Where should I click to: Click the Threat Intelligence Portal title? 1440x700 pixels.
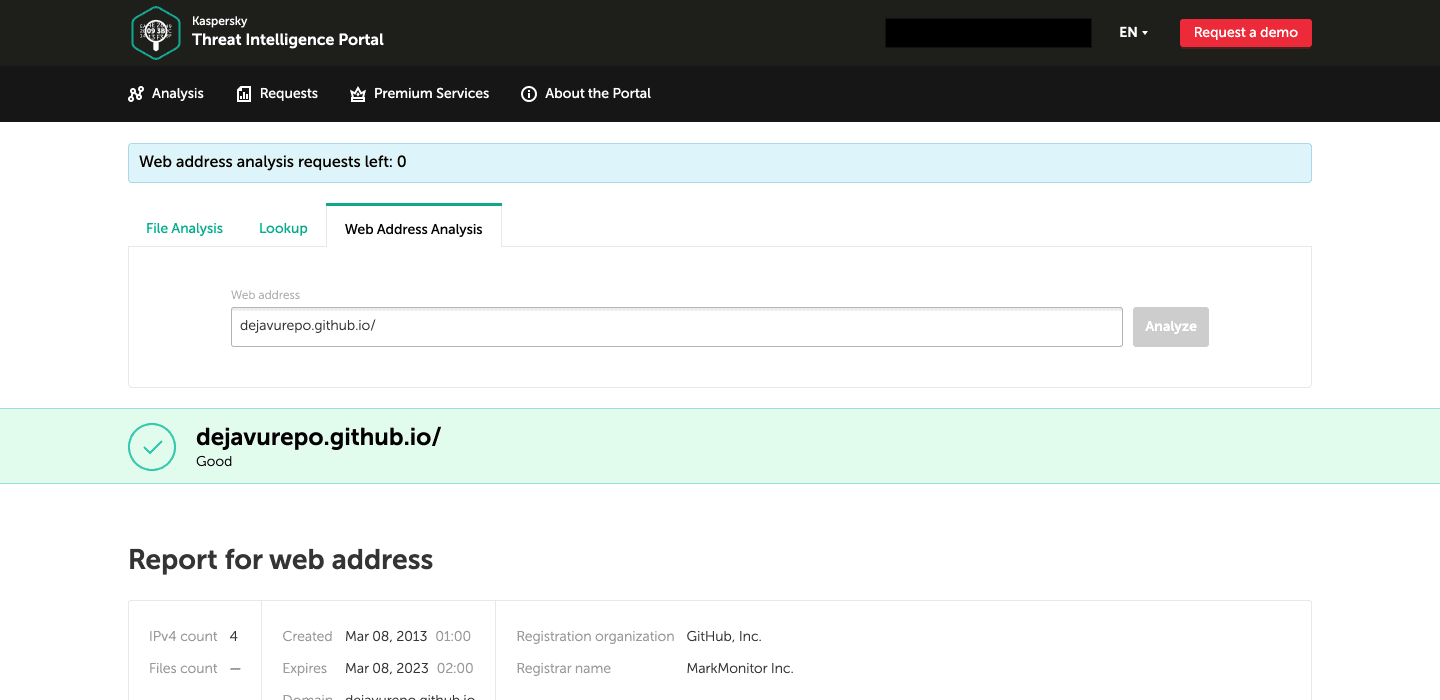click(288, 40)
